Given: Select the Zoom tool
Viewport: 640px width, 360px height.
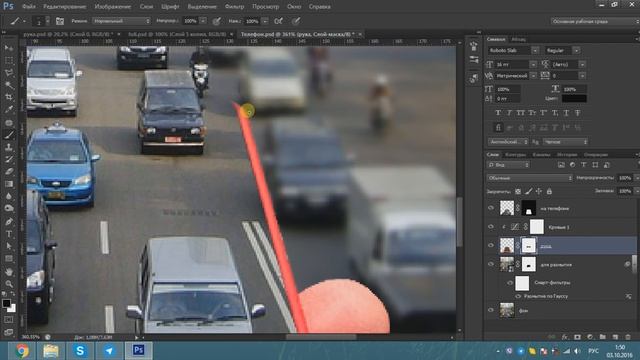Looking at the screenshot, I should (x=9, y=284).
